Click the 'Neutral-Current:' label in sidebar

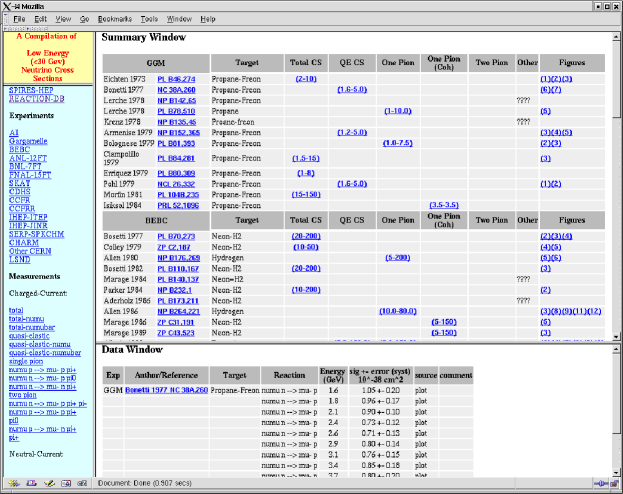pyautogui.click(x=36, y=454)
